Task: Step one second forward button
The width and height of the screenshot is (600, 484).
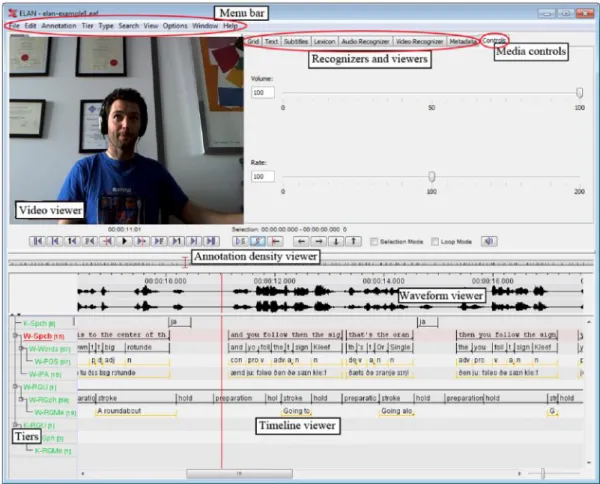Action: [177, 241]
